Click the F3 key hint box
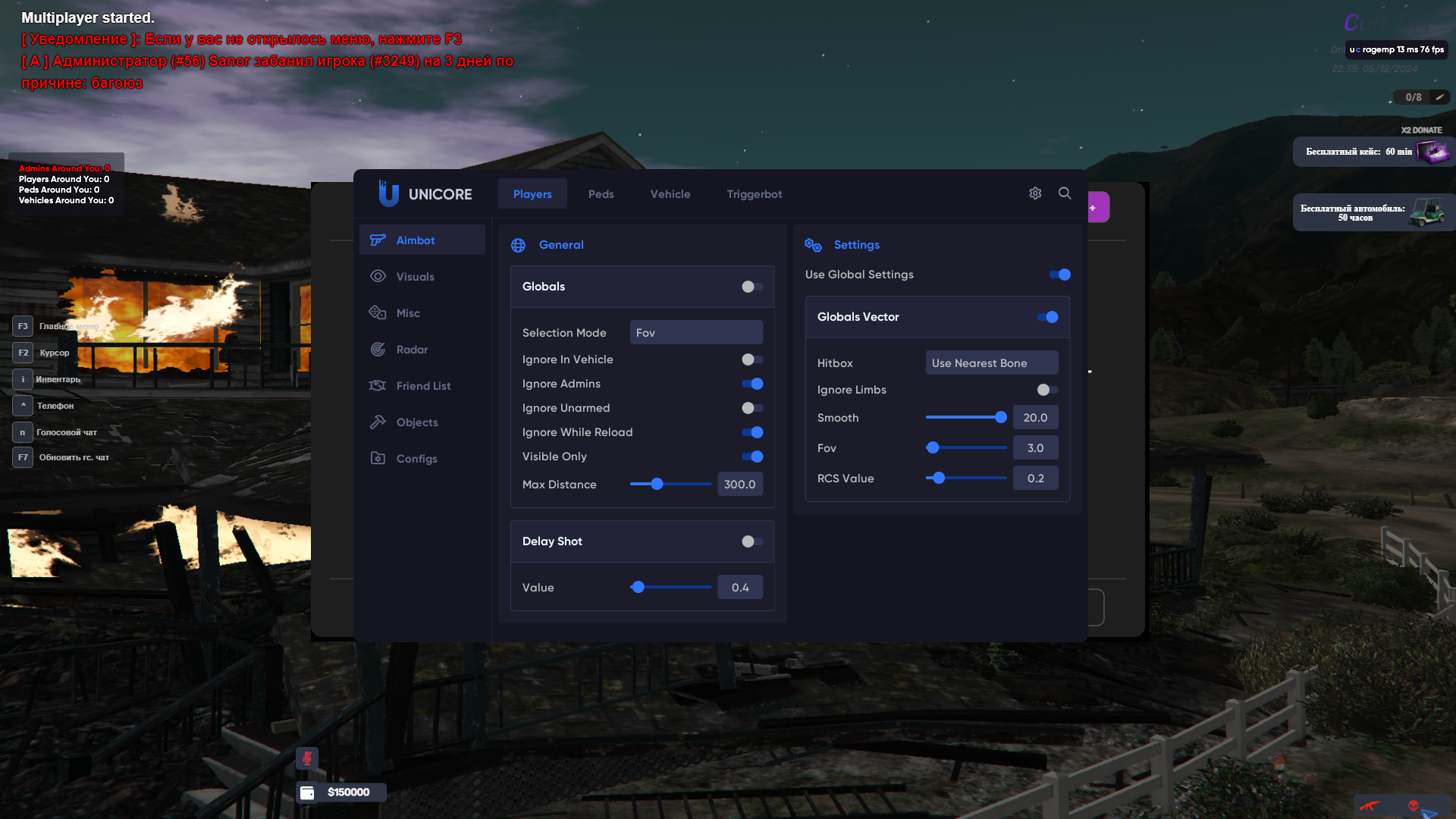 point(23,326)
